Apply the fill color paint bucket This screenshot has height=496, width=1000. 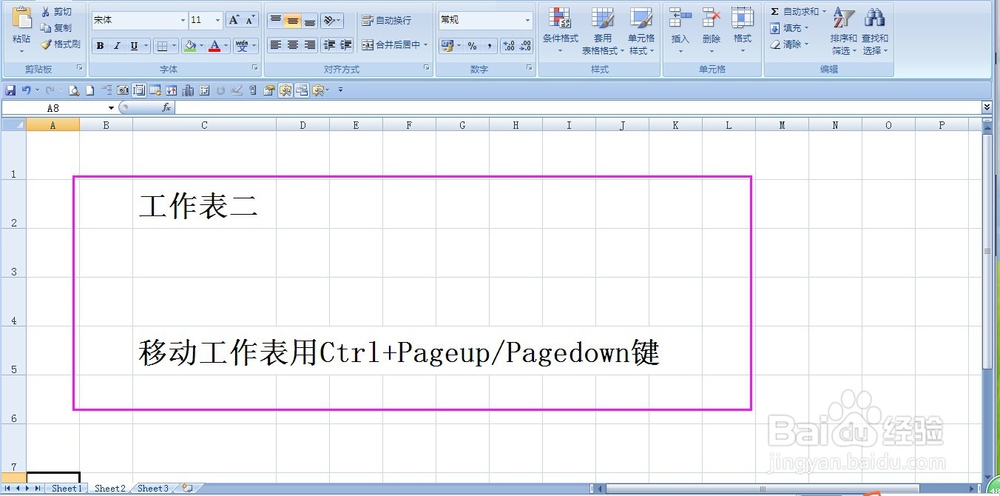(189, 45)
